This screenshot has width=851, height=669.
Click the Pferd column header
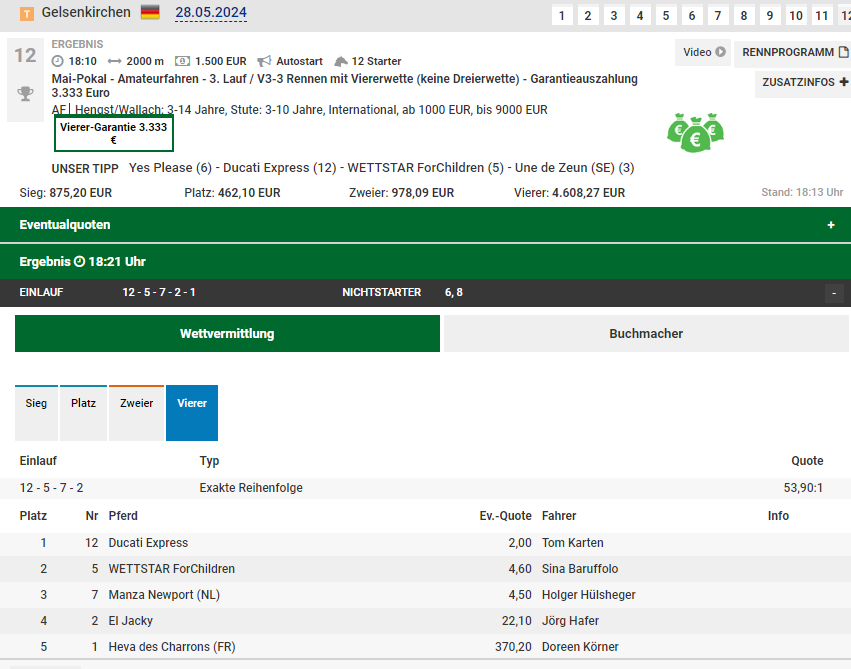coord(123,516)
